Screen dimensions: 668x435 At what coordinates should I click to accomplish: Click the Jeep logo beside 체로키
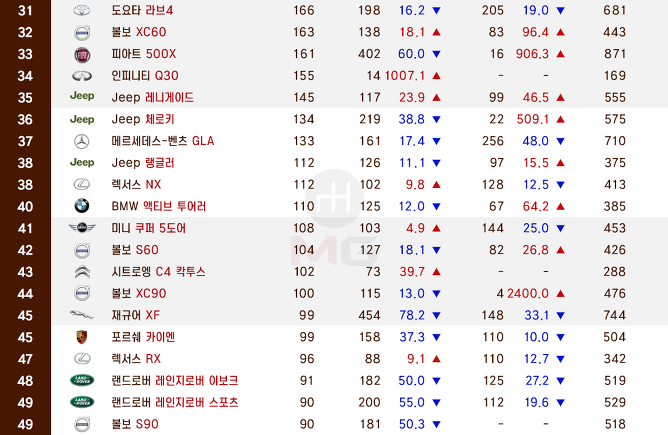coord(82,119)
